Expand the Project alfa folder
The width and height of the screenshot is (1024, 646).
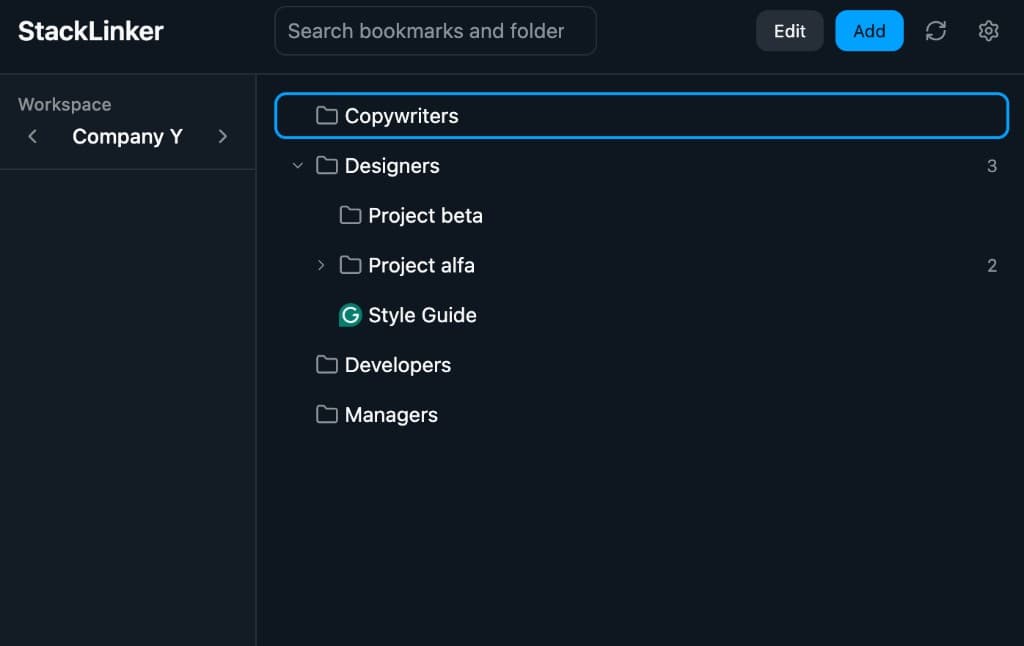pos(320,265)
